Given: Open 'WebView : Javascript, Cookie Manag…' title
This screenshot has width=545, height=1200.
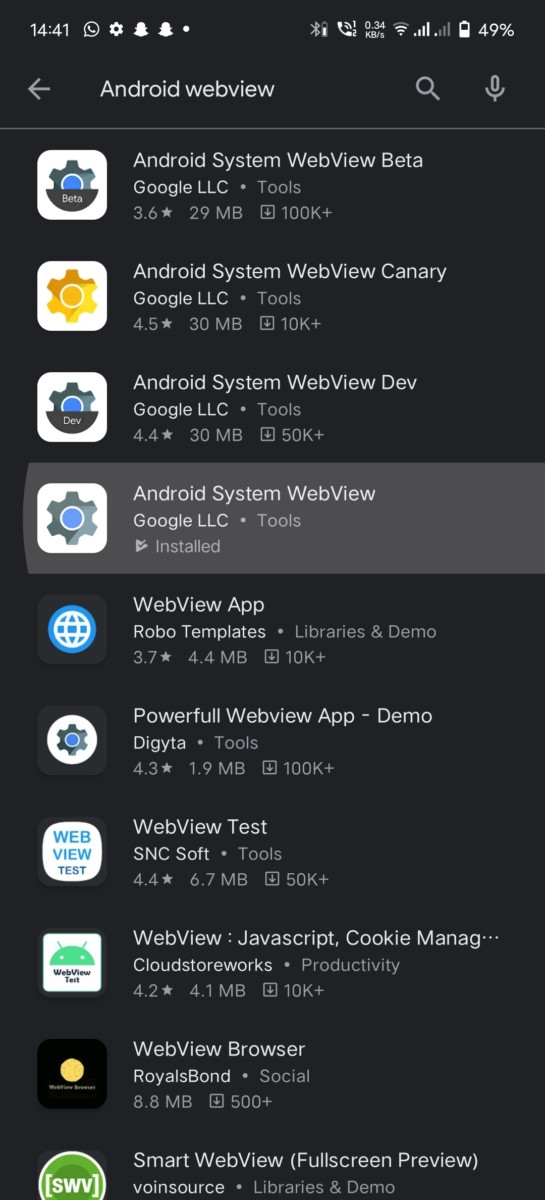Looking at the screenshot, I should coord(316,937).
